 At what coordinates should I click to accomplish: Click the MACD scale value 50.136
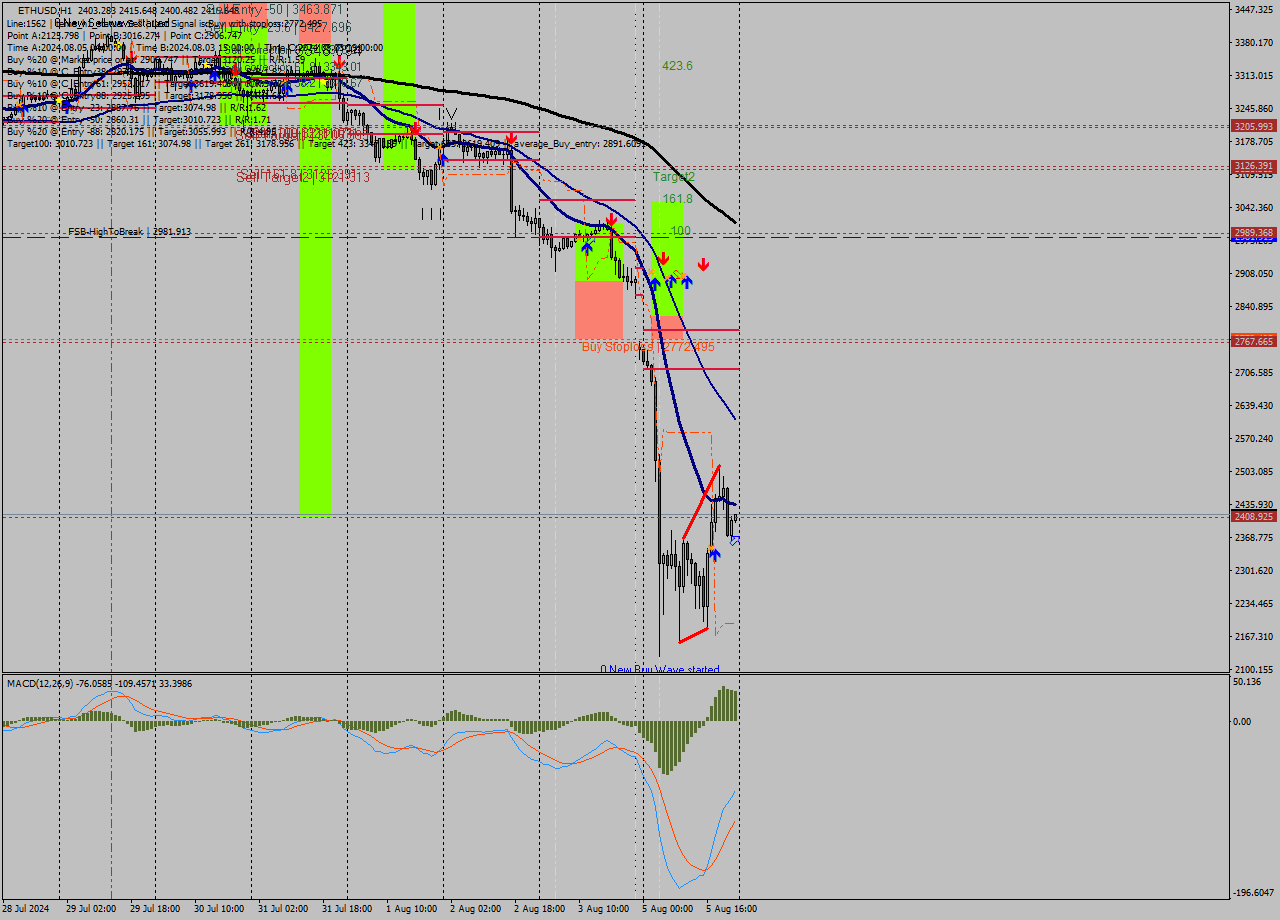click(1249, 682)
